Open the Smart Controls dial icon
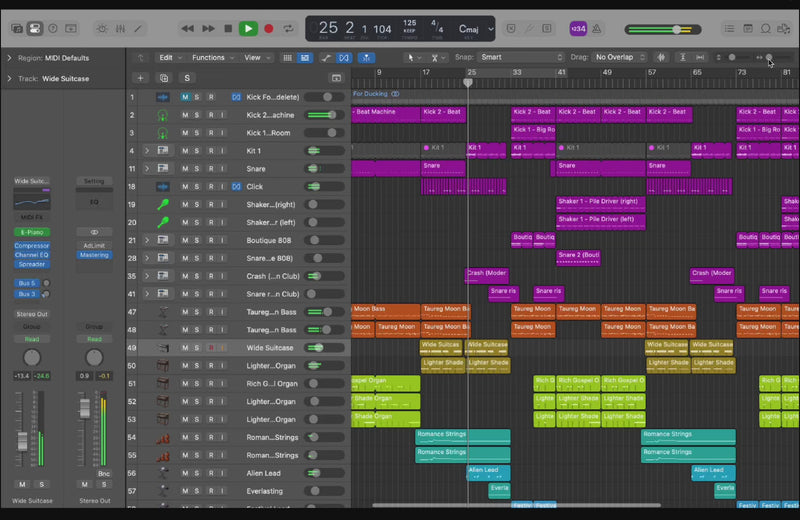The width and height of the screenshot is (800, 520). [102, 29]
